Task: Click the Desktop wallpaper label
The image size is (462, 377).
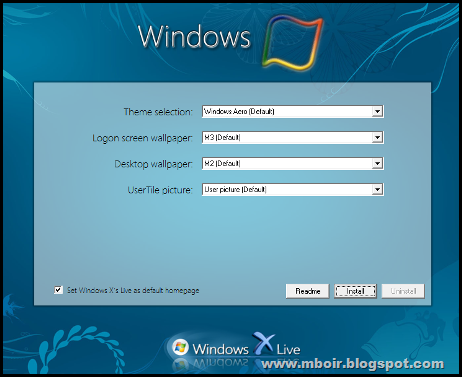Action: click(153, 164)
